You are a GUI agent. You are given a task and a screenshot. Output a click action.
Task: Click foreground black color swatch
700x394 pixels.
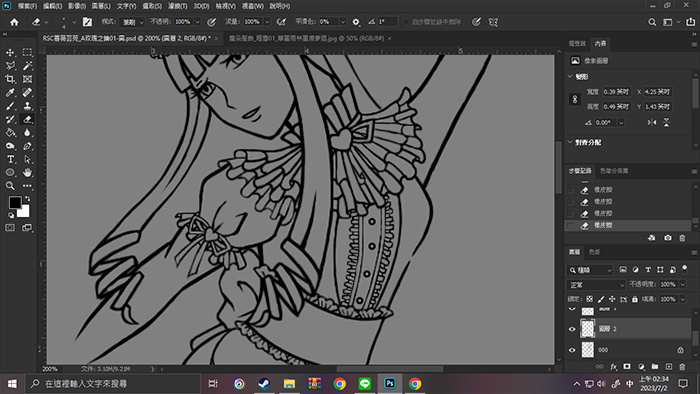(x=15, y=202)
